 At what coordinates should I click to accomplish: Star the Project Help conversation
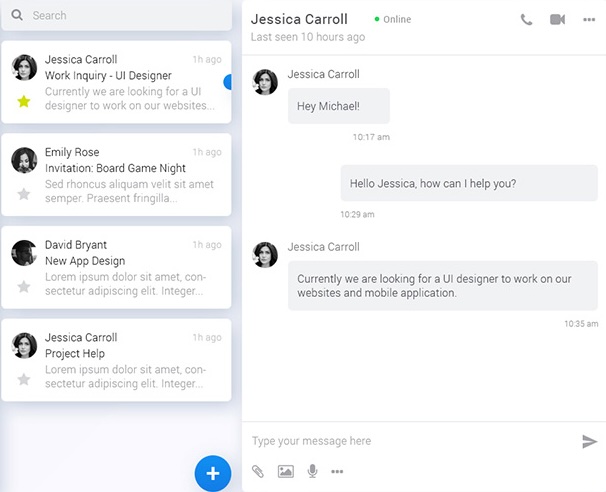pos(24,379)
